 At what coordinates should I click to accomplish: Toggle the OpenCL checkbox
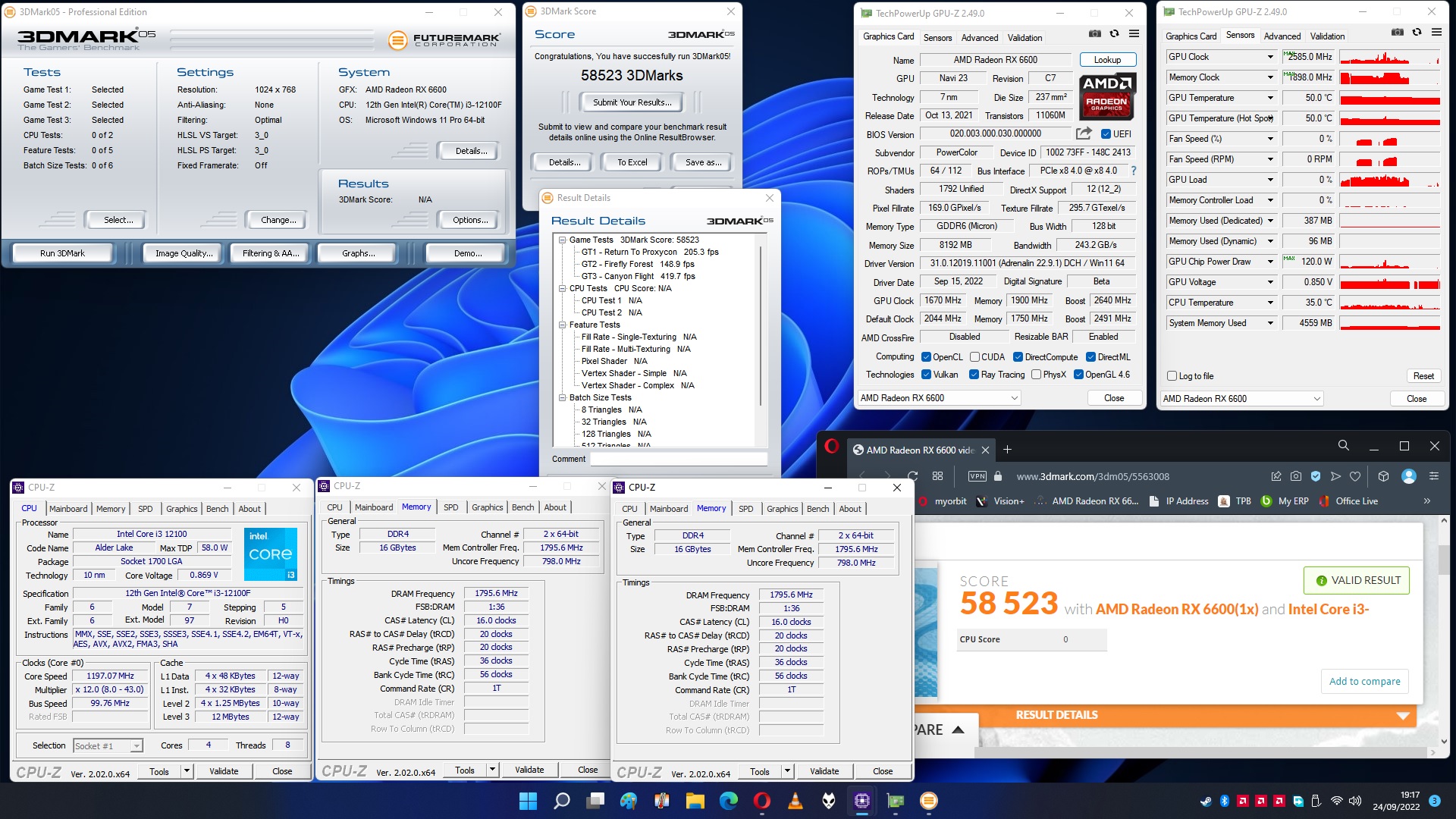pyautogui.click(x=926, y=357)
